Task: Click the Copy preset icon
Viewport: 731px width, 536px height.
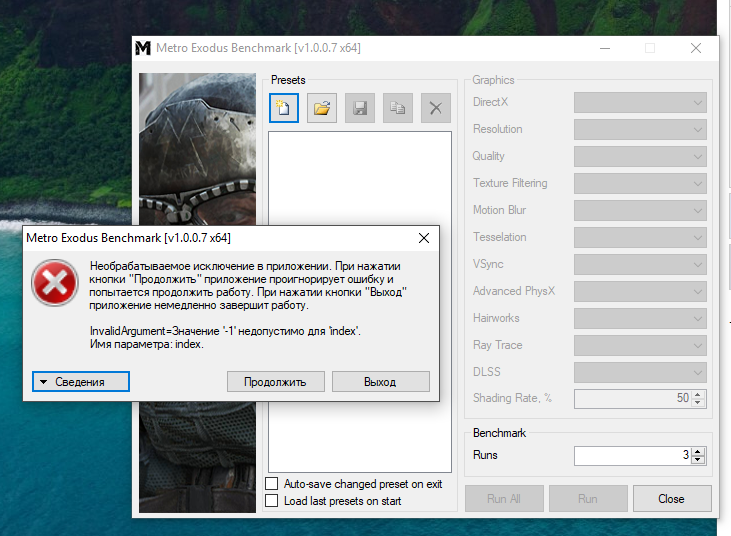Action: point(398,108)
